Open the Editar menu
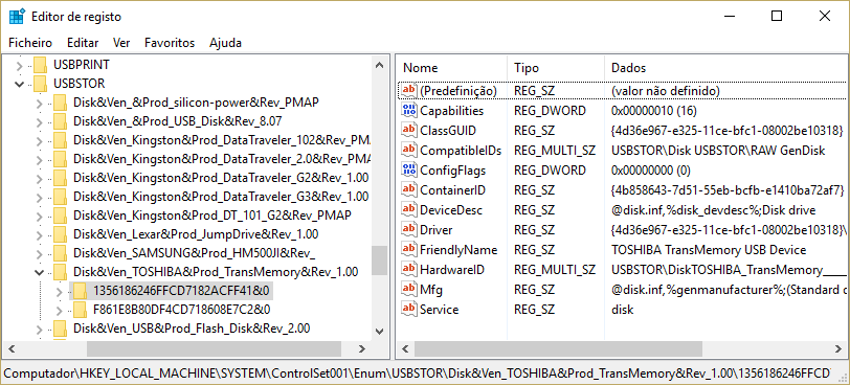 [83, 43]
